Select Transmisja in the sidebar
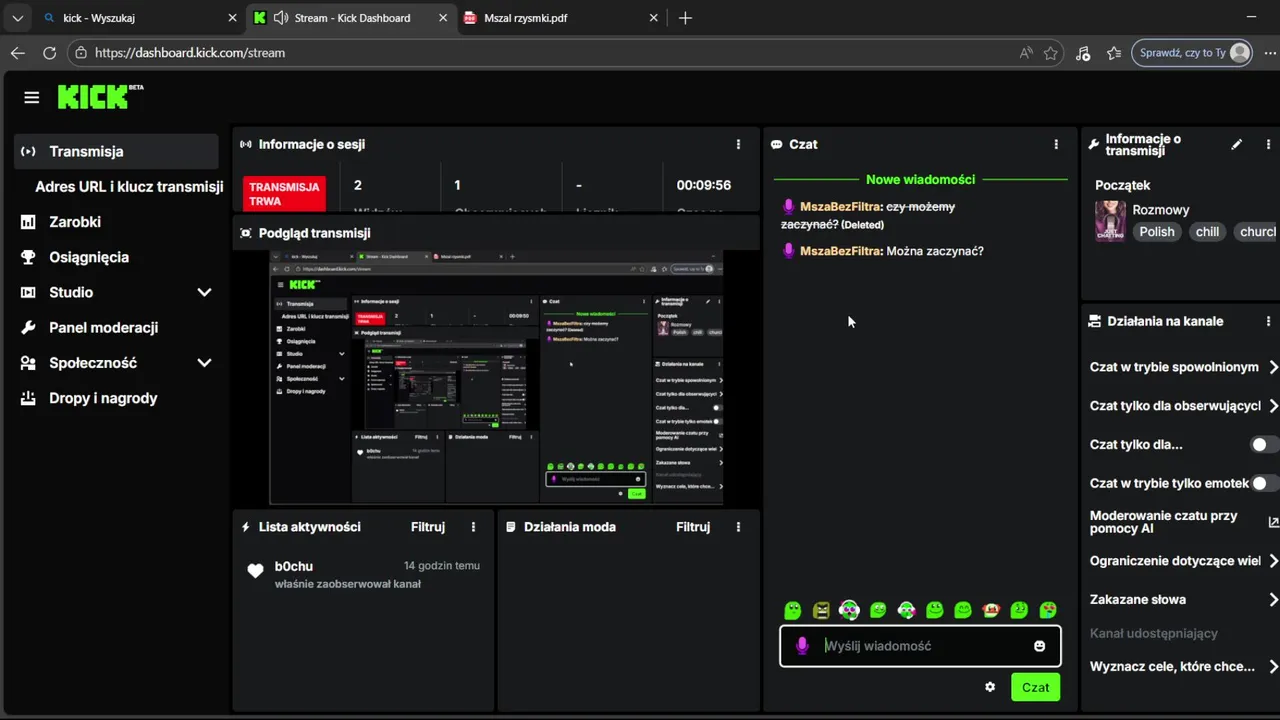This screenshot has height=720, width=1280. pos(116,151)
